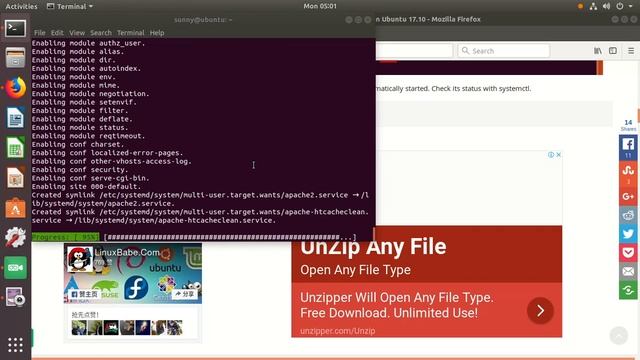Open the unzipper.com/Unzip link

338,331
